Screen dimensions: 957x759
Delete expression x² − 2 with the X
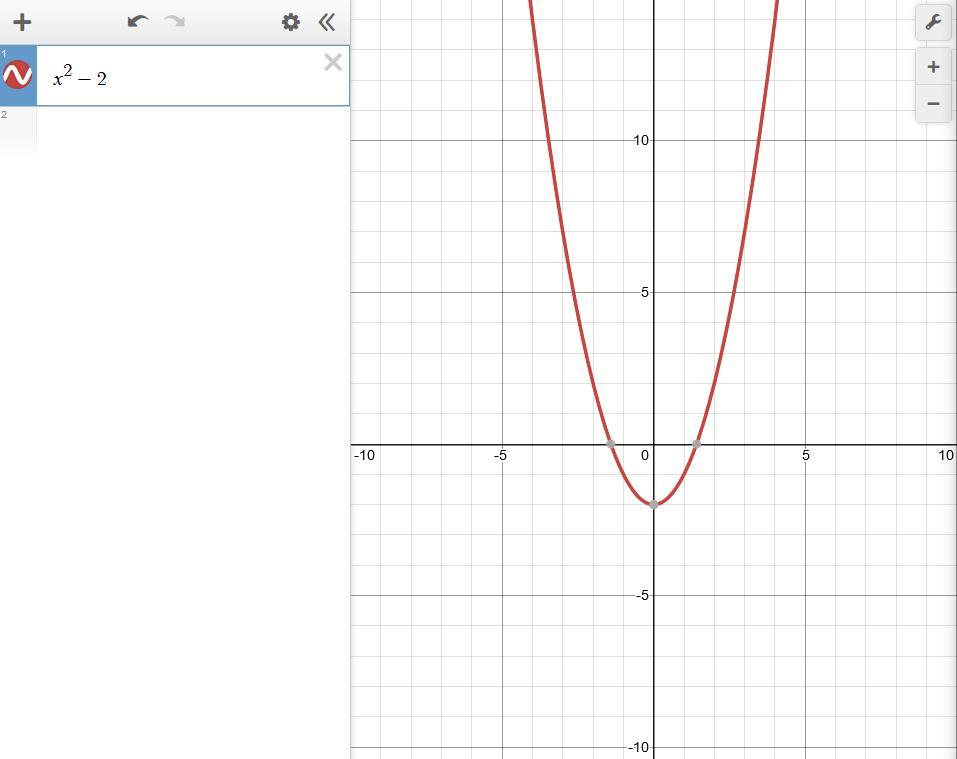coord(333,62)
